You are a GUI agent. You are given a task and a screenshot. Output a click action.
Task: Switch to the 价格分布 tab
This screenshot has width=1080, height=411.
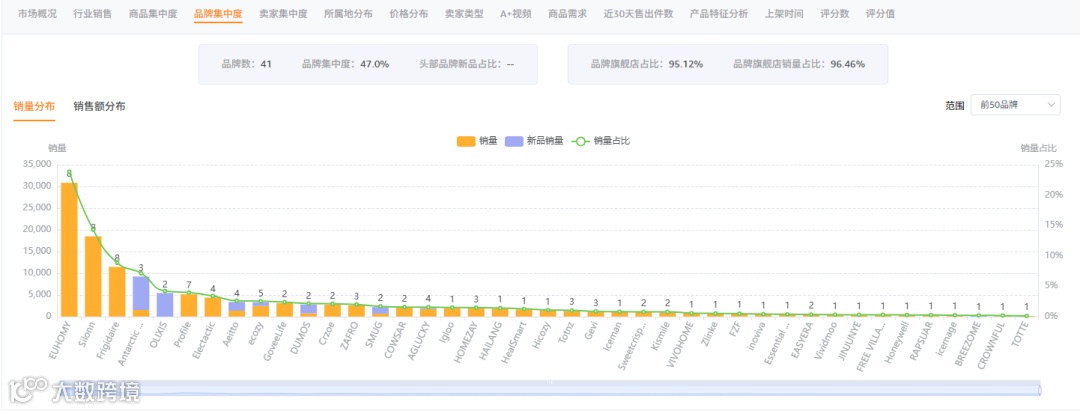[x=408, y=13]
